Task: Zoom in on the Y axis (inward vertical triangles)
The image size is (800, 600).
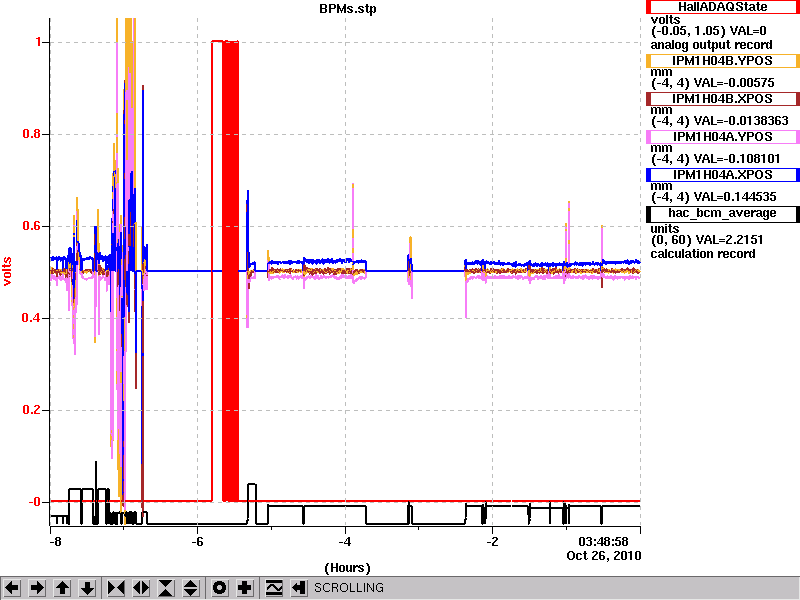Action: click(x=166, y=588)
